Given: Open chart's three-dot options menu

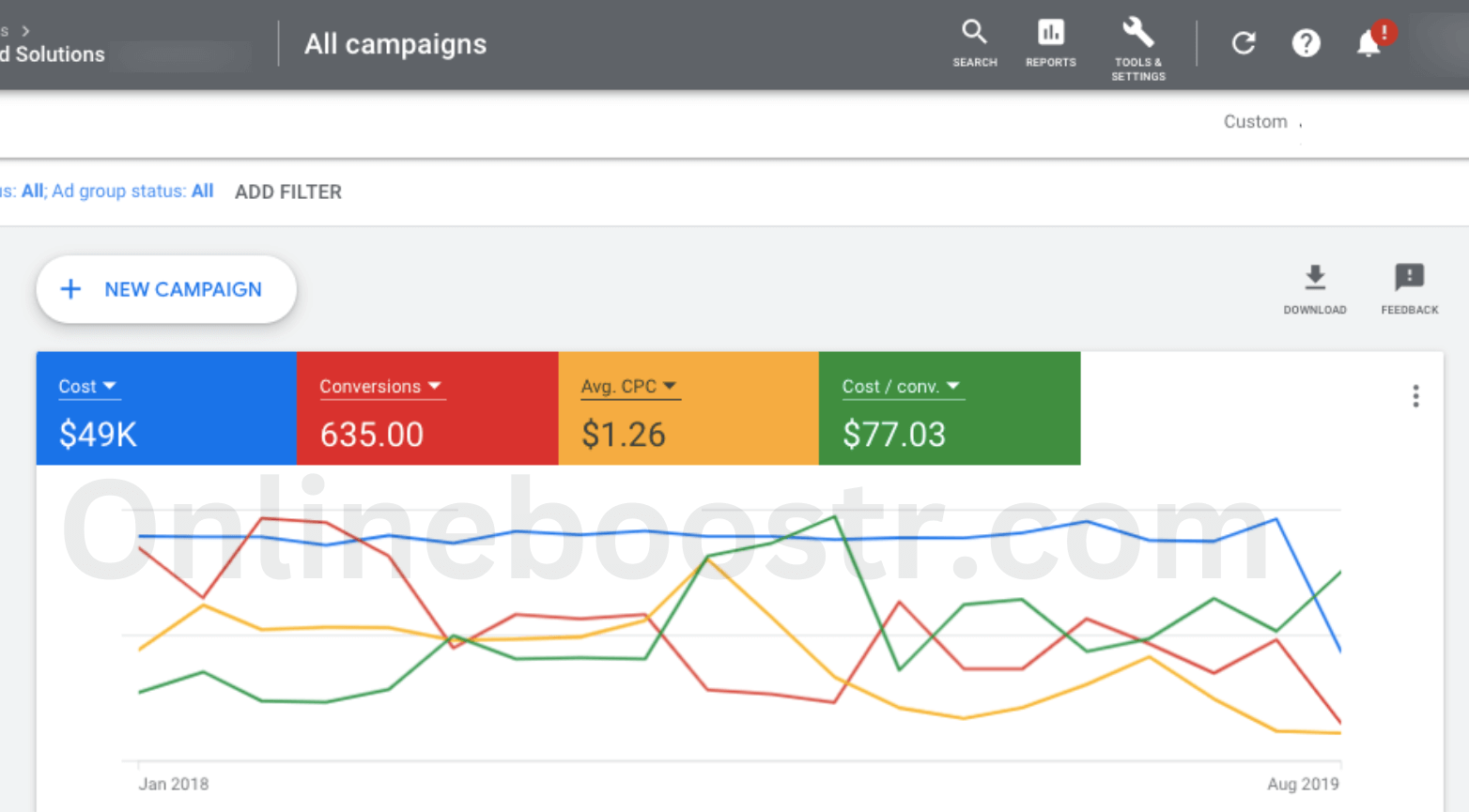Looking at the screenshot, I should (x=1415, y=396).
